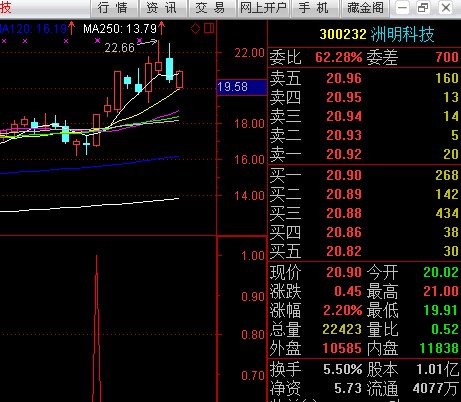
Task: Close the application window
Action: click(446, 8)
